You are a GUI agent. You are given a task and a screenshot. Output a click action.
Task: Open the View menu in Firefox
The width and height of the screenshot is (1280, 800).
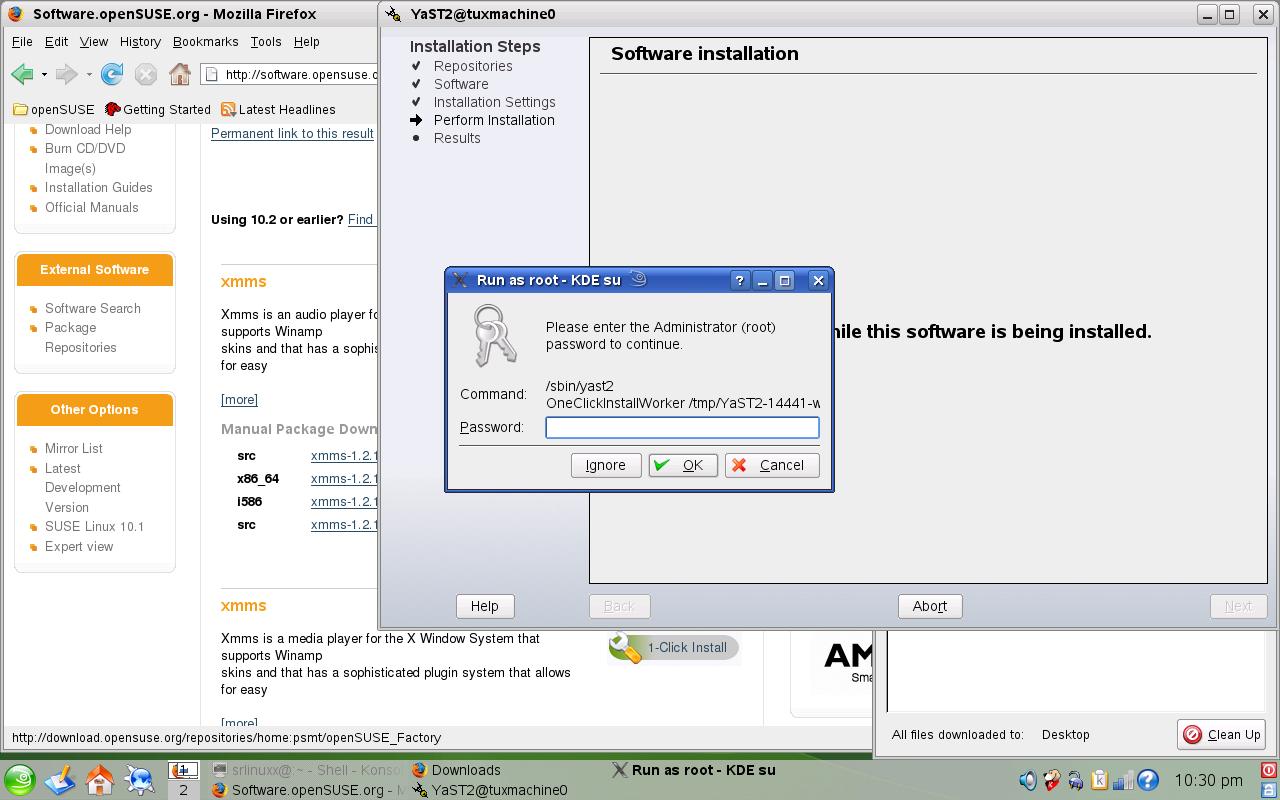[93, 42]
